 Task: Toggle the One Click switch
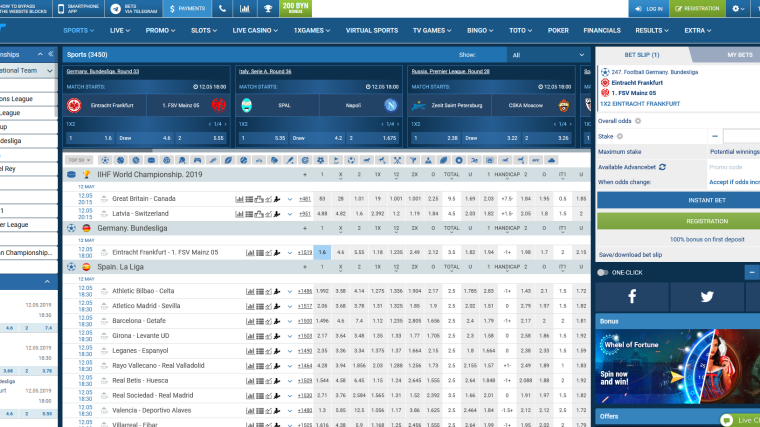602,272
